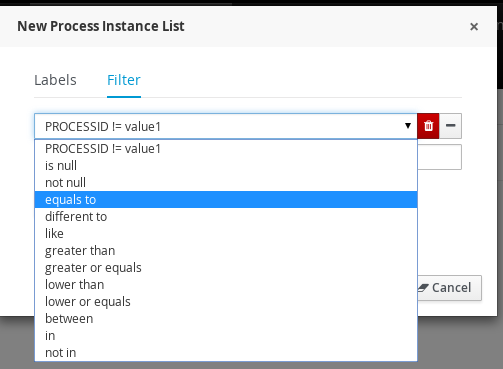This screenshot has height=369, width=503.
Task: Pick the 'lower than' operator
Action: point(226,285)
